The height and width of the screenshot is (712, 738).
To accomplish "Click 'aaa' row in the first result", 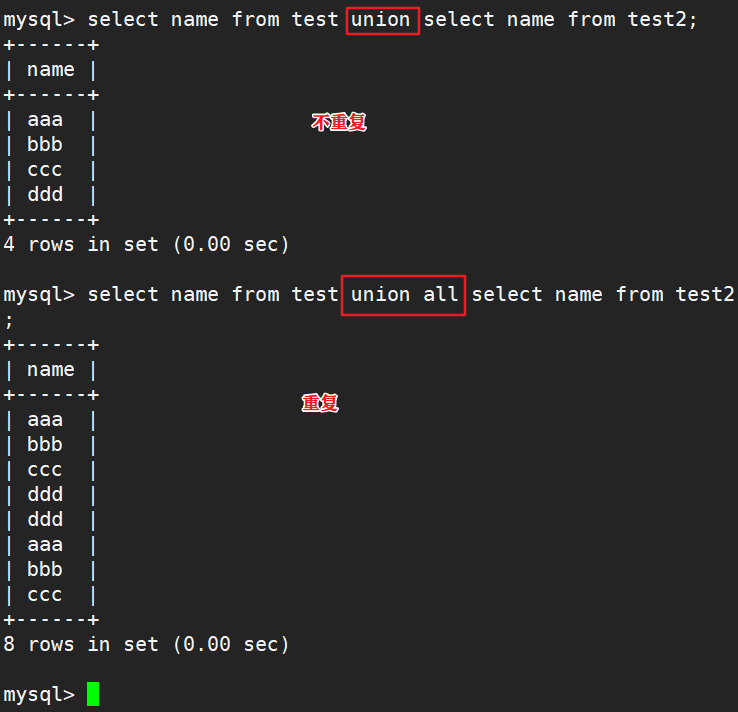I will [45, 120].
